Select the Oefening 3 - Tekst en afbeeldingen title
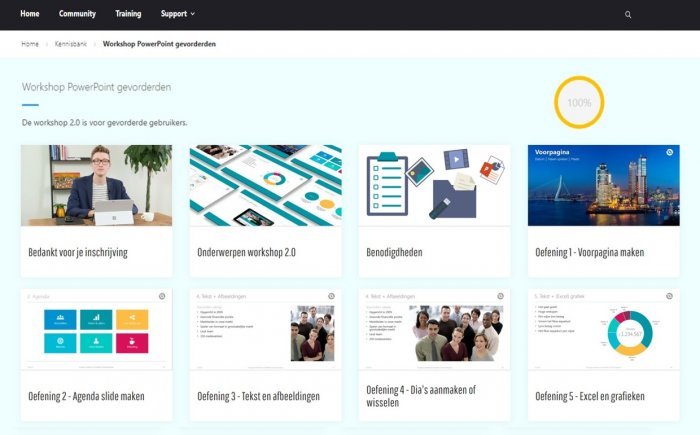 (x=258, y=396)
